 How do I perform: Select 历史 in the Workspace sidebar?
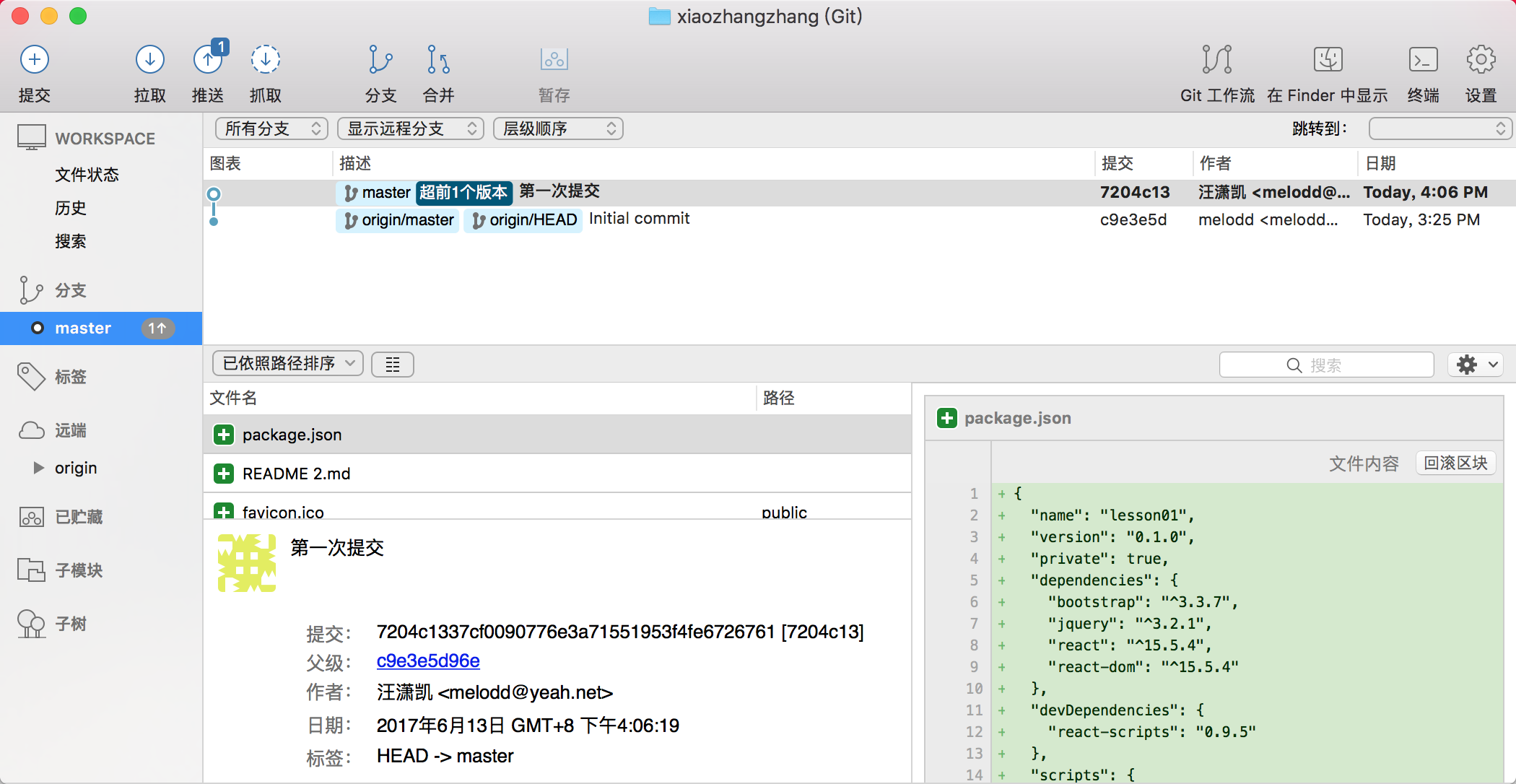(71, 208)
